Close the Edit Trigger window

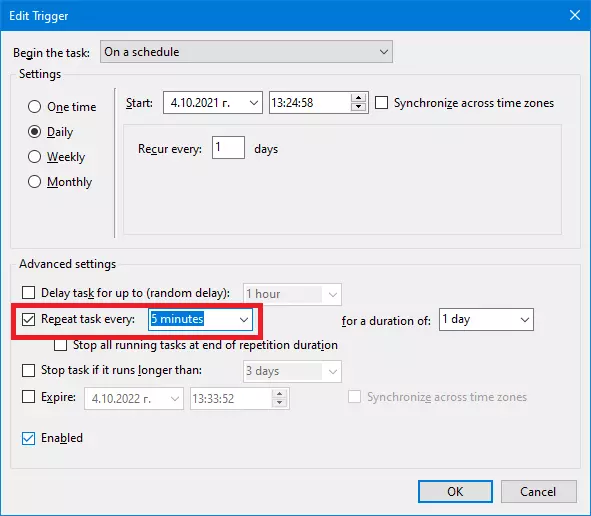click(575, 15)
